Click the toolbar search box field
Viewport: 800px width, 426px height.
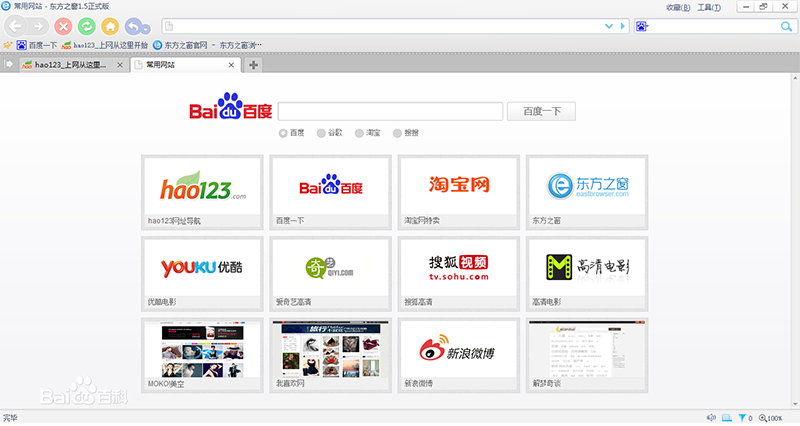(714, 26)
